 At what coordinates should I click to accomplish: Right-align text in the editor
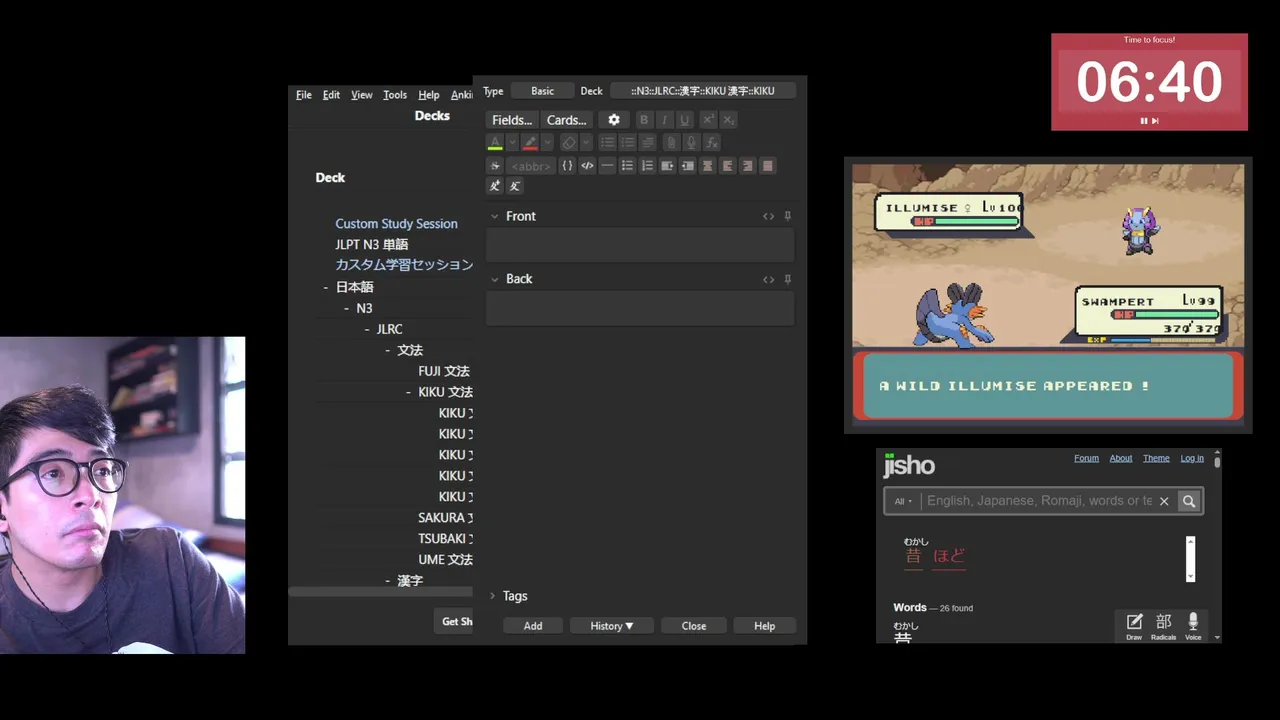point(747,166)
